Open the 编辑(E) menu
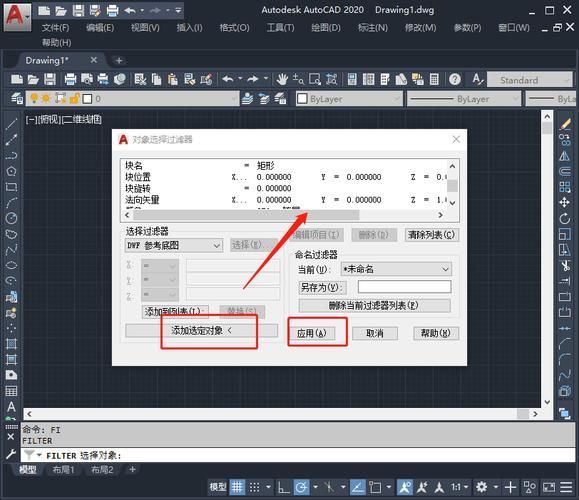Viewport: 579px width, 500px height. click(x=100, y=28)
